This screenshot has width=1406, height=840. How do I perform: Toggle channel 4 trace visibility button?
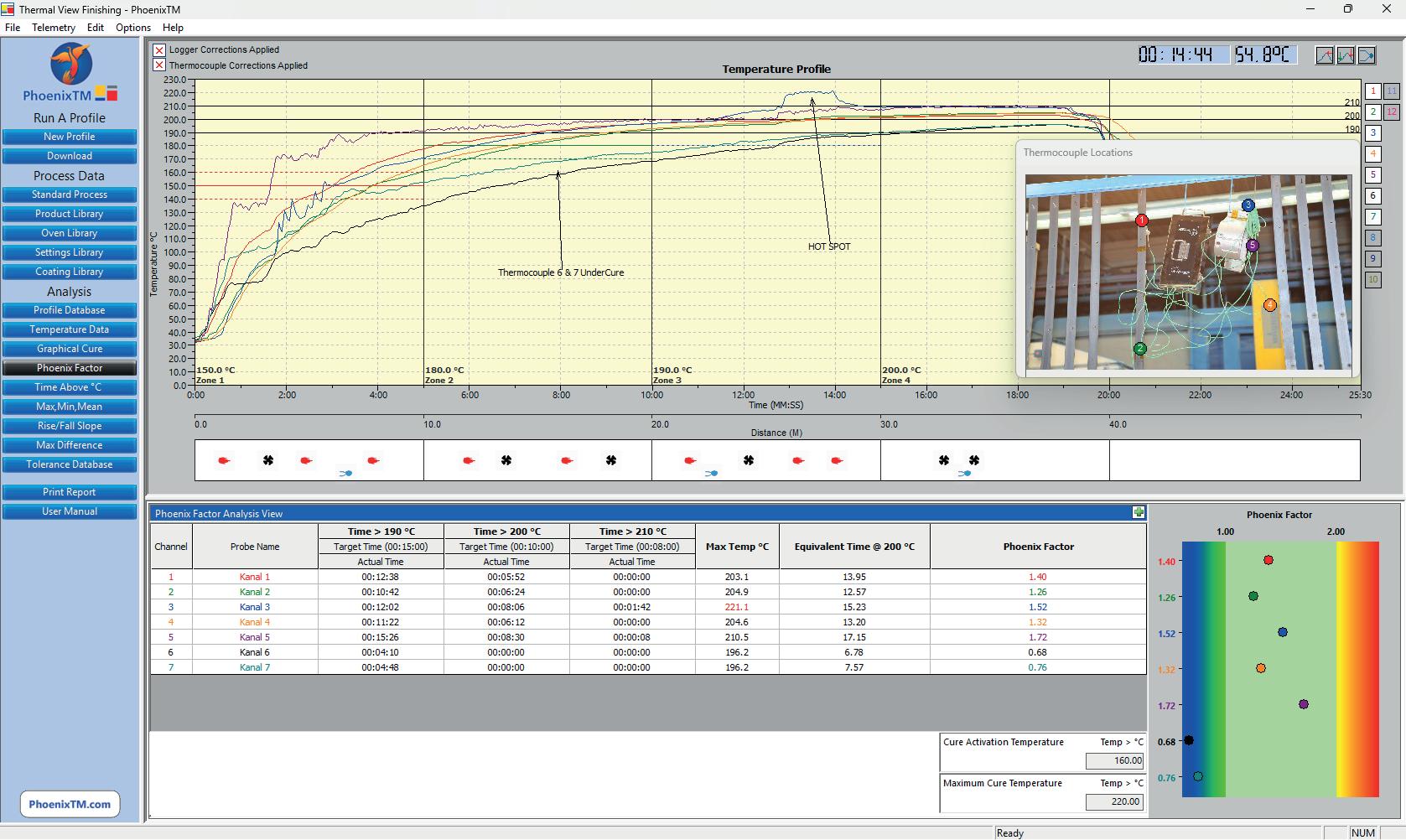tap(1372, 154)
